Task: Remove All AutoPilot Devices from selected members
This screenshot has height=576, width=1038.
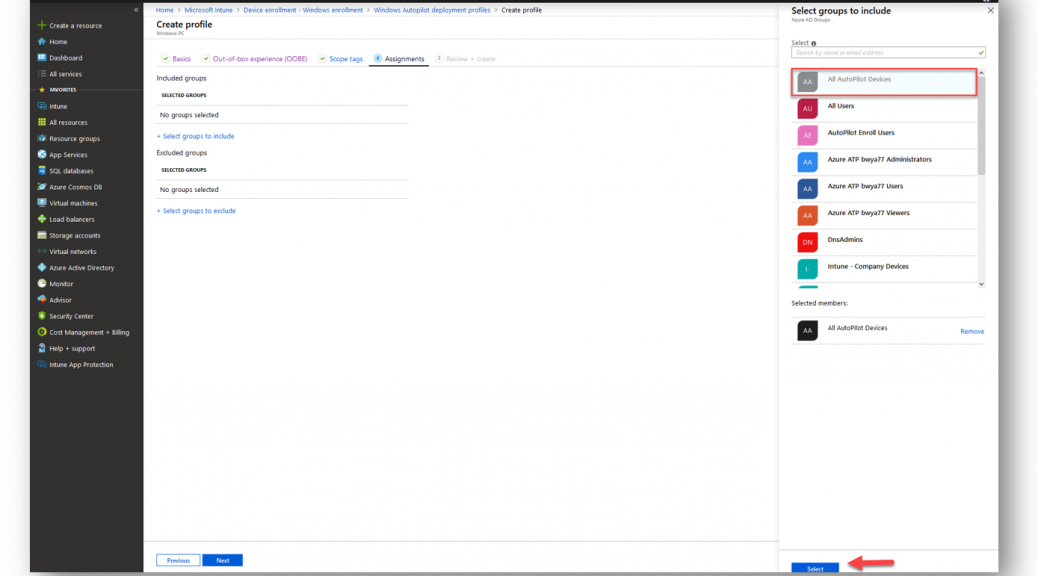Action: pos(972,331)
